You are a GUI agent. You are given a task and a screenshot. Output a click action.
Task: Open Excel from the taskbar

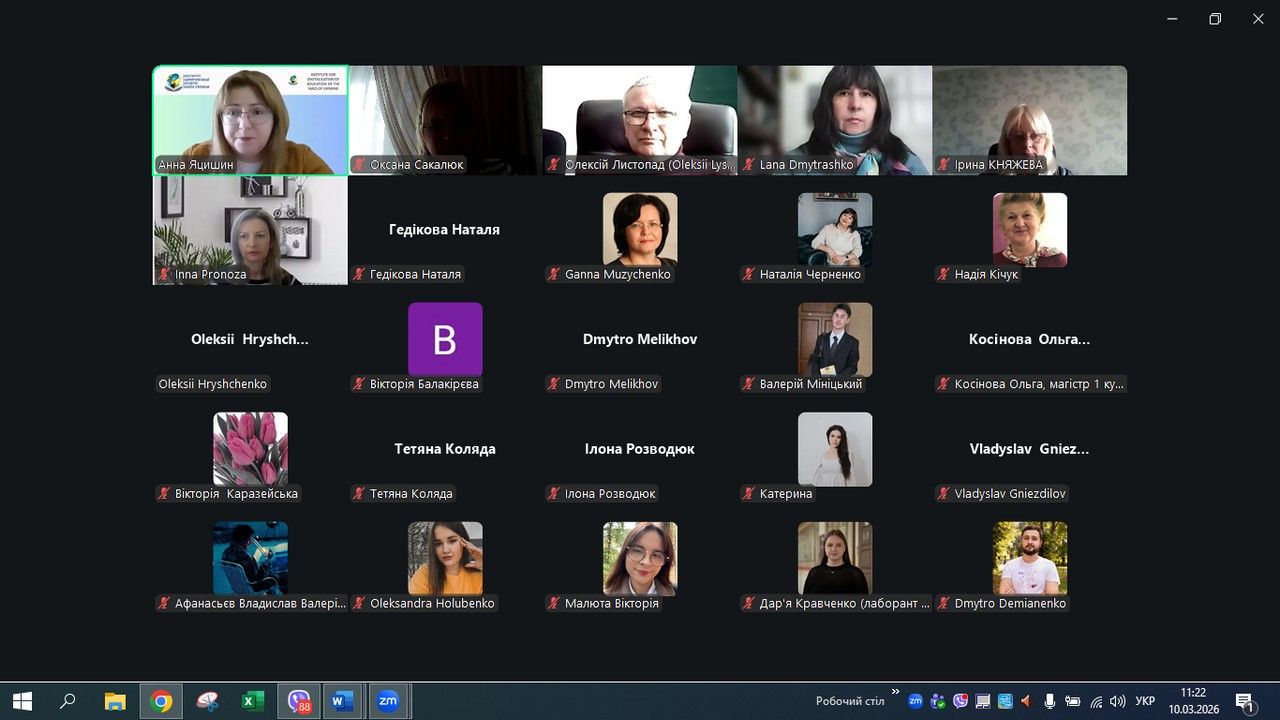(252, 701)
